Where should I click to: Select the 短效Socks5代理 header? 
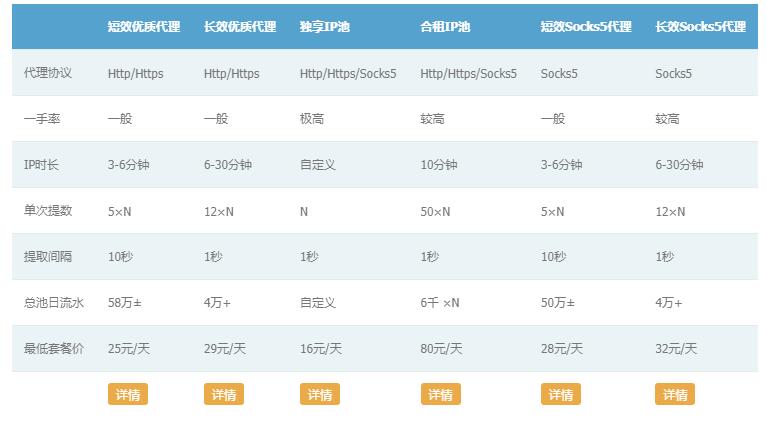click(586, 27)
